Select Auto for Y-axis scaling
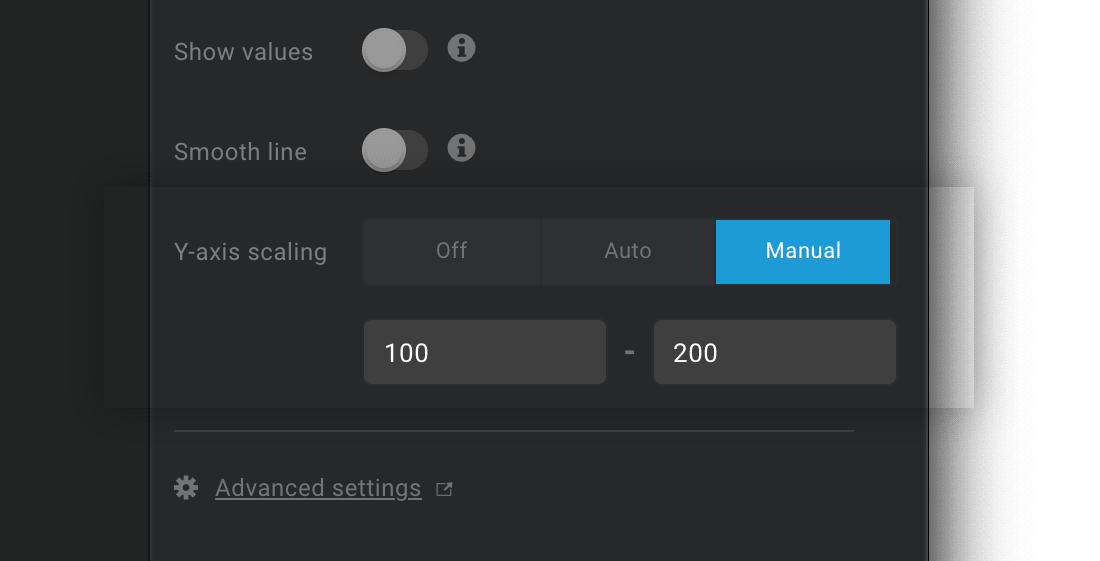The height and width of the screenshot is (561, 1100). [628, 252]
